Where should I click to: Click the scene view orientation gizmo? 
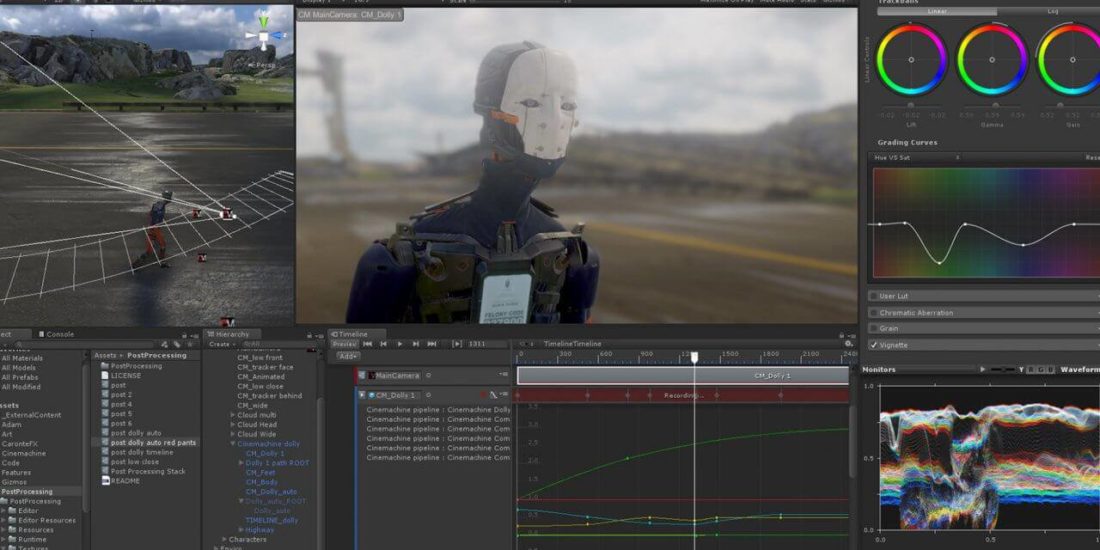click(x=264, y=36)
